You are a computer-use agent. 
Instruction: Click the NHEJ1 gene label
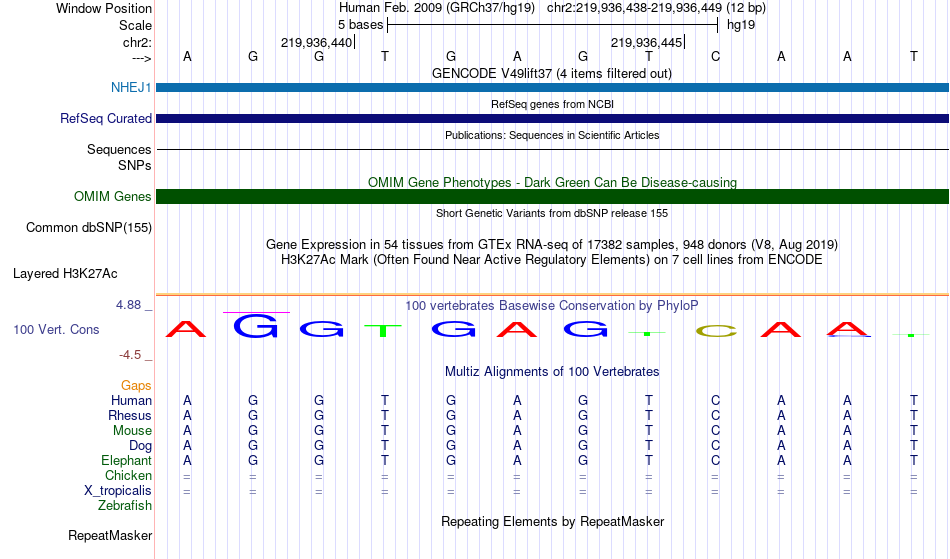(131, 87)
